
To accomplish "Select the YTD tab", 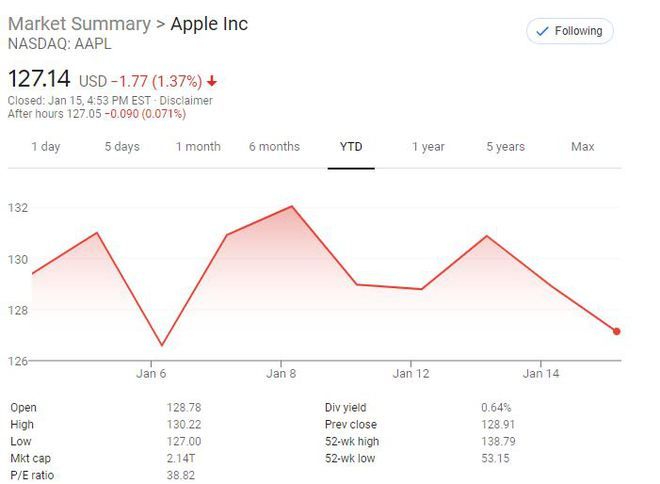I will [x=351, y=147].
